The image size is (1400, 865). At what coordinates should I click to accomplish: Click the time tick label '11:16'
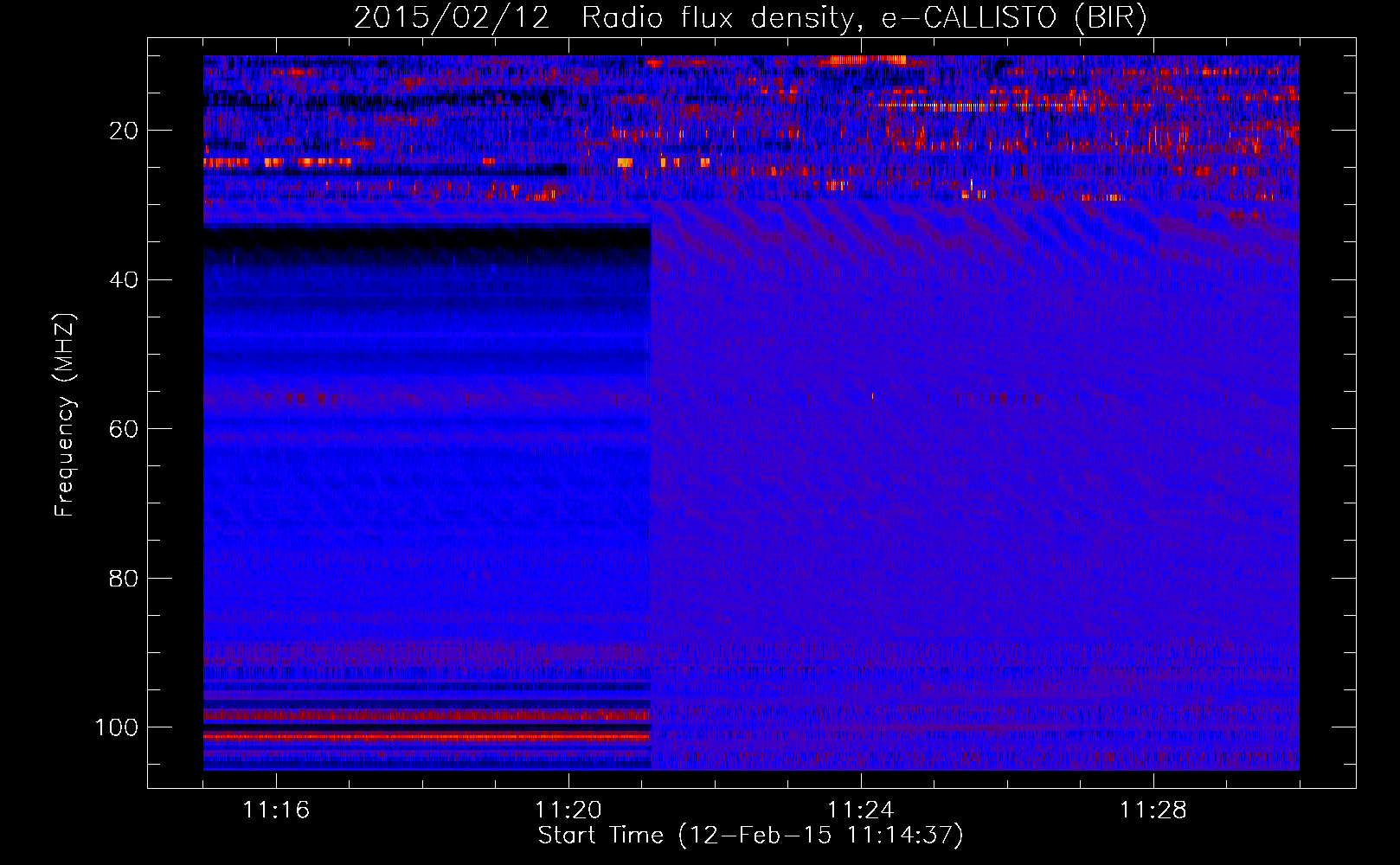click(x=276, y=811)
